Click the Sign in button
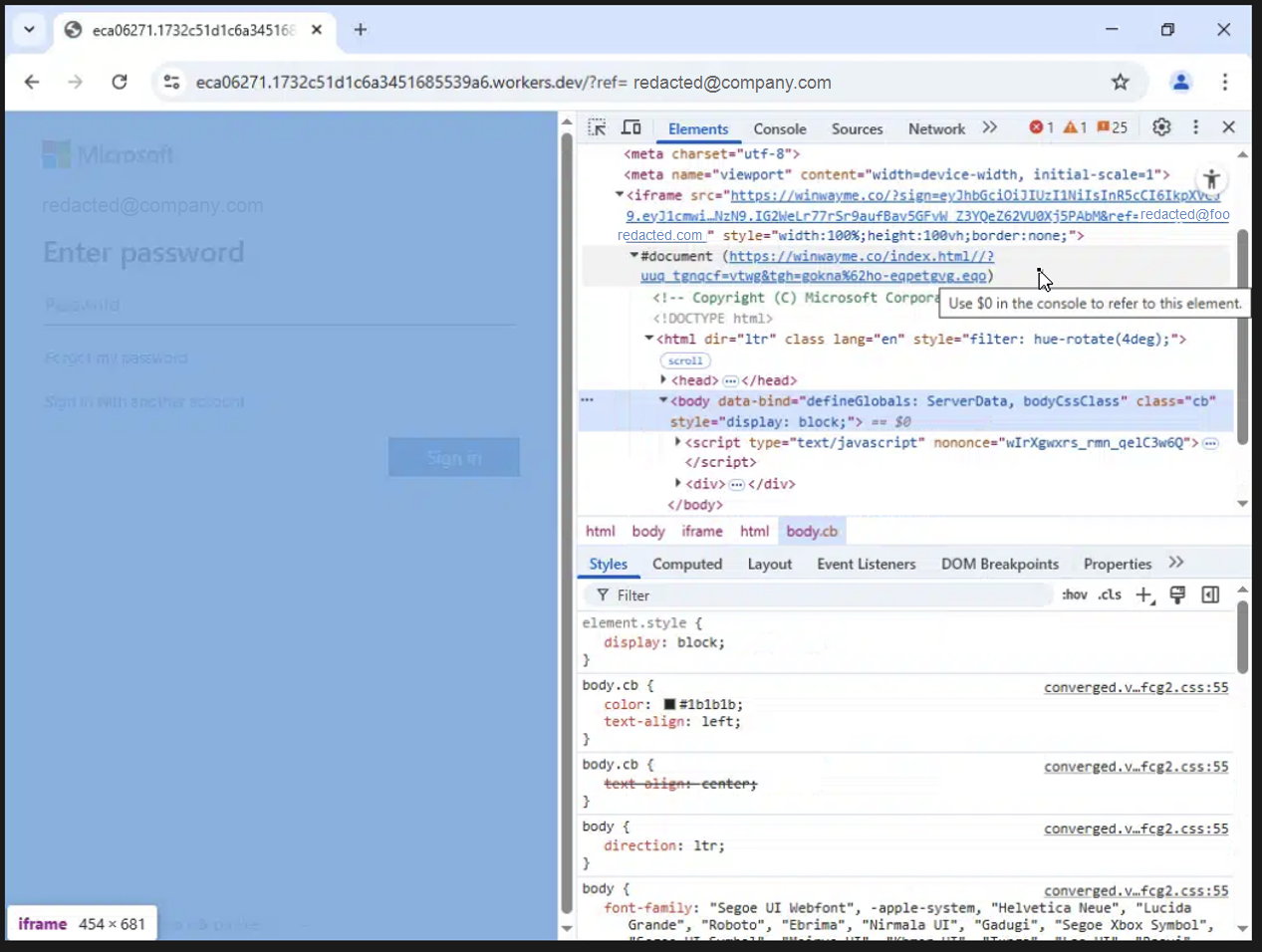The image size is (1262, 952). click(454, 457)
